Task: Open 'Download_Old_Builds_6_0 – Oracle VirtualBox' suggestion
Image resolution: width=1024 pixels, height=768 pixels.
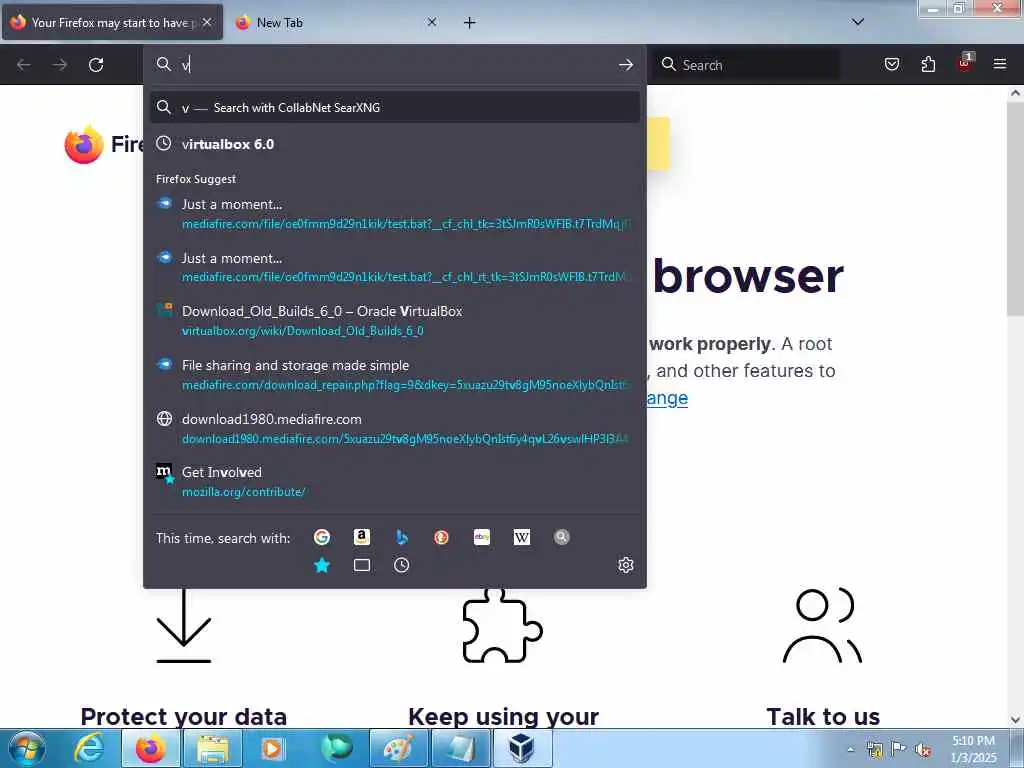Action: pyautogui.click(x=394, y=321)
